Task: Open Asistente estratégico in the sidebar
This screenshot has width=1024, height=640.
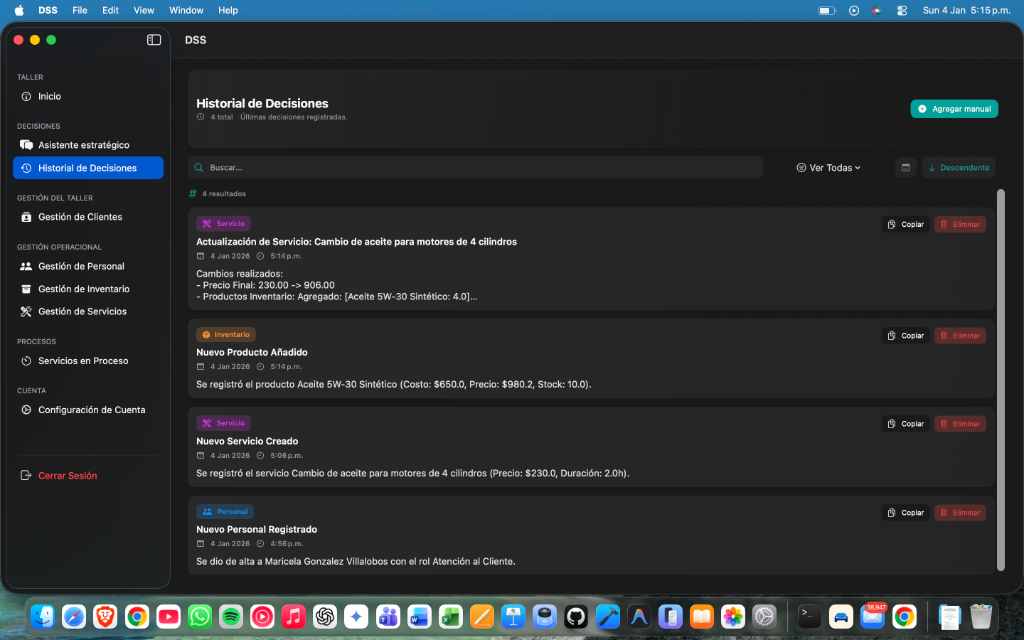Action: [x=83, y=146]
